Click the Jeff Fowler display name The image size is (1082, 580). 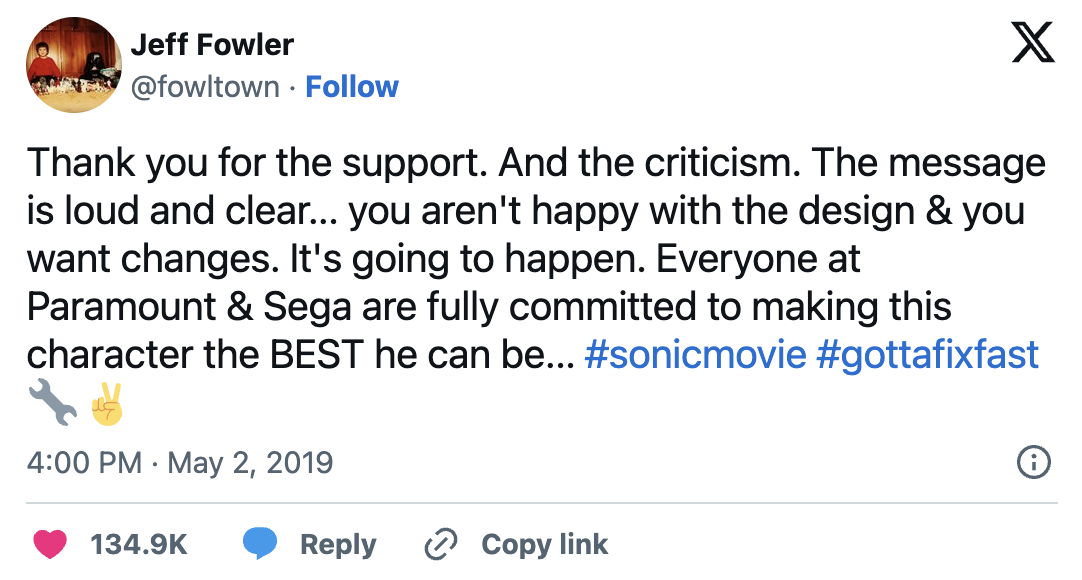(x=212, y=45)
